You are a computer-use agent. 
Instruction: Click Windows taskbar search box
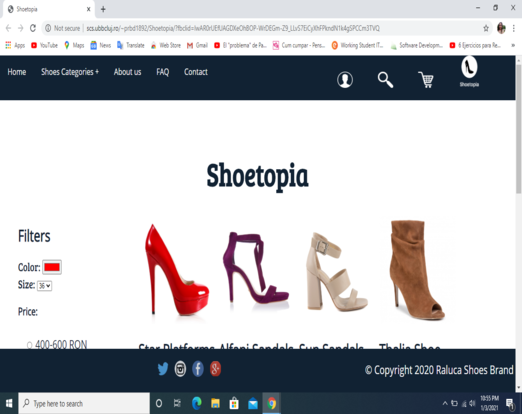click(84, 403)
